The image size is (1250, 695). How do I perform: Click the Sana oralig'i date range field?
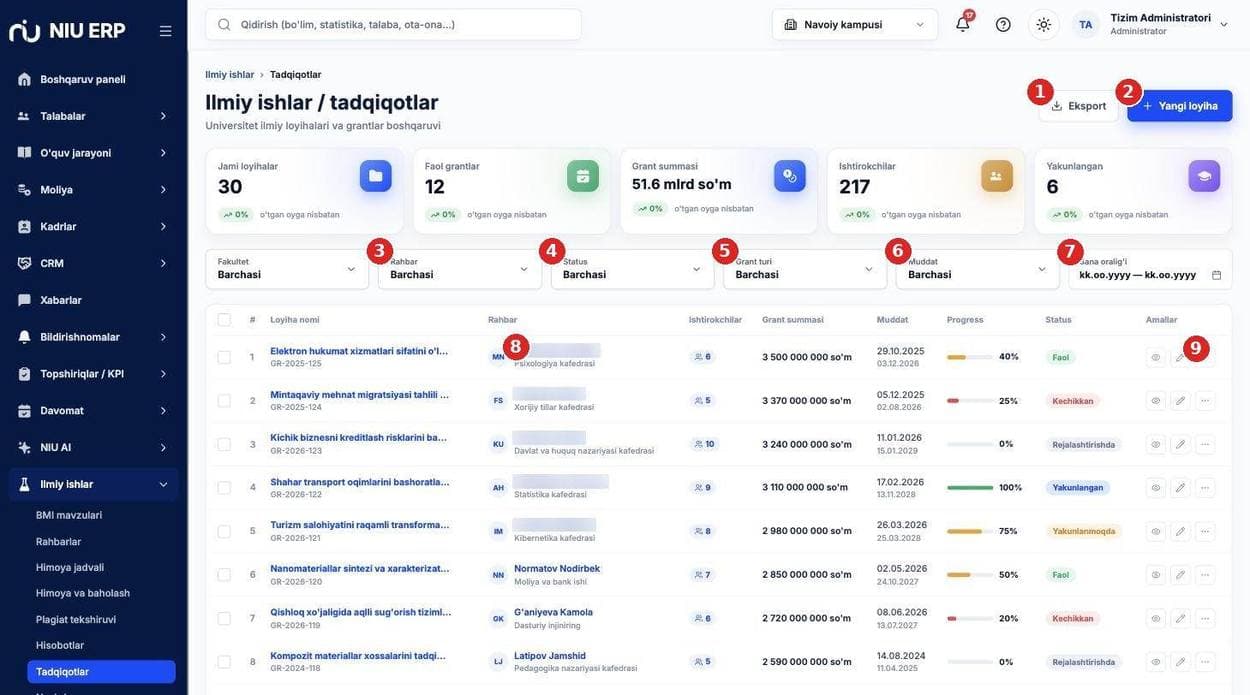(x=1150, y=269)
